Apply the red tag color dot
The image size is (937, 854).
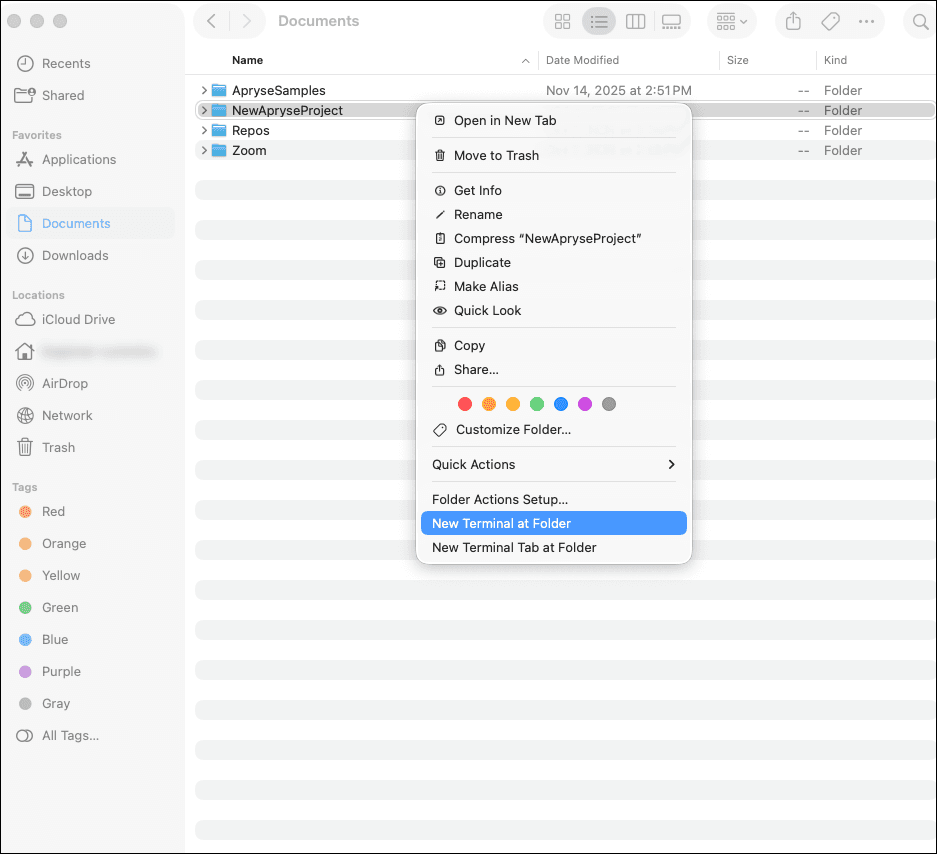465,404
